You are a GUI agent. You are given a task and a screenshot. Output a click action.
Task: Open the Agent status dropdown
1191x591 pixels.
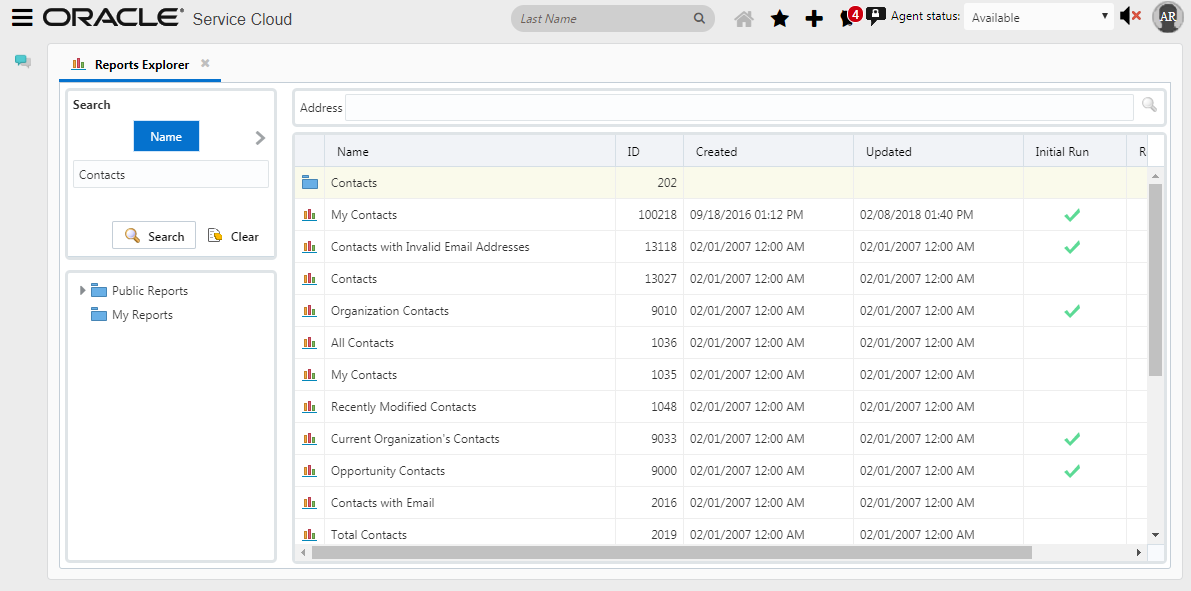(x=1039, y=17)
